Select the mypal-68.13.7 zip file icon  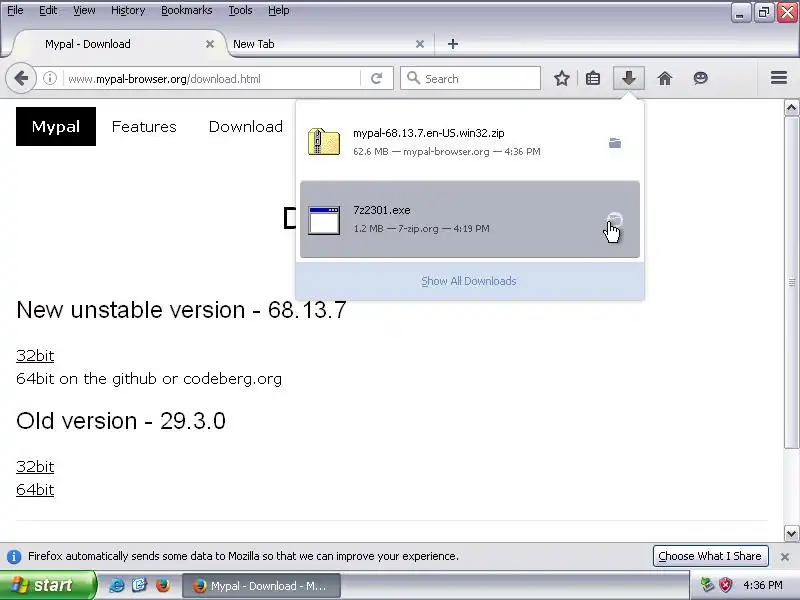point(324,142)
